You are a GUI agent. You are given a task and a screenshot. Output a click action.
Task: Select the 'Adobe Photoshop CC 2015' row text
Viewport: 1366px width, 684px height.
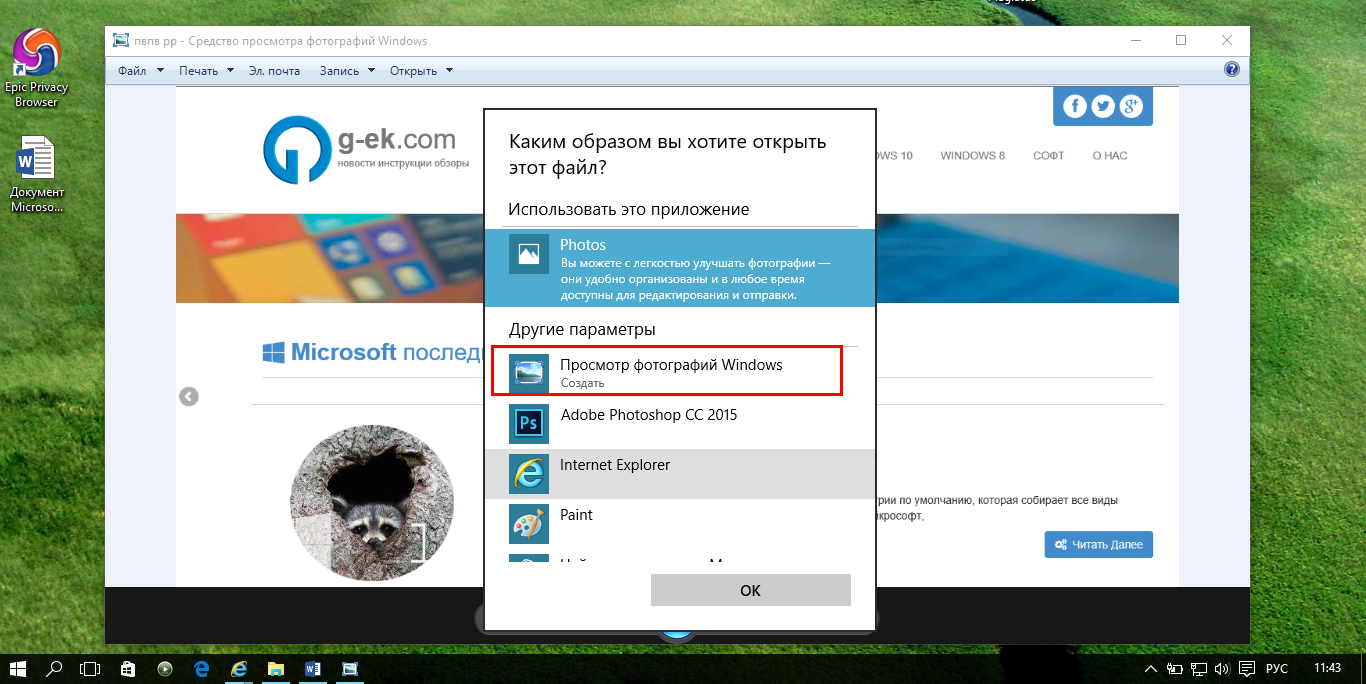tap(649, 415)
